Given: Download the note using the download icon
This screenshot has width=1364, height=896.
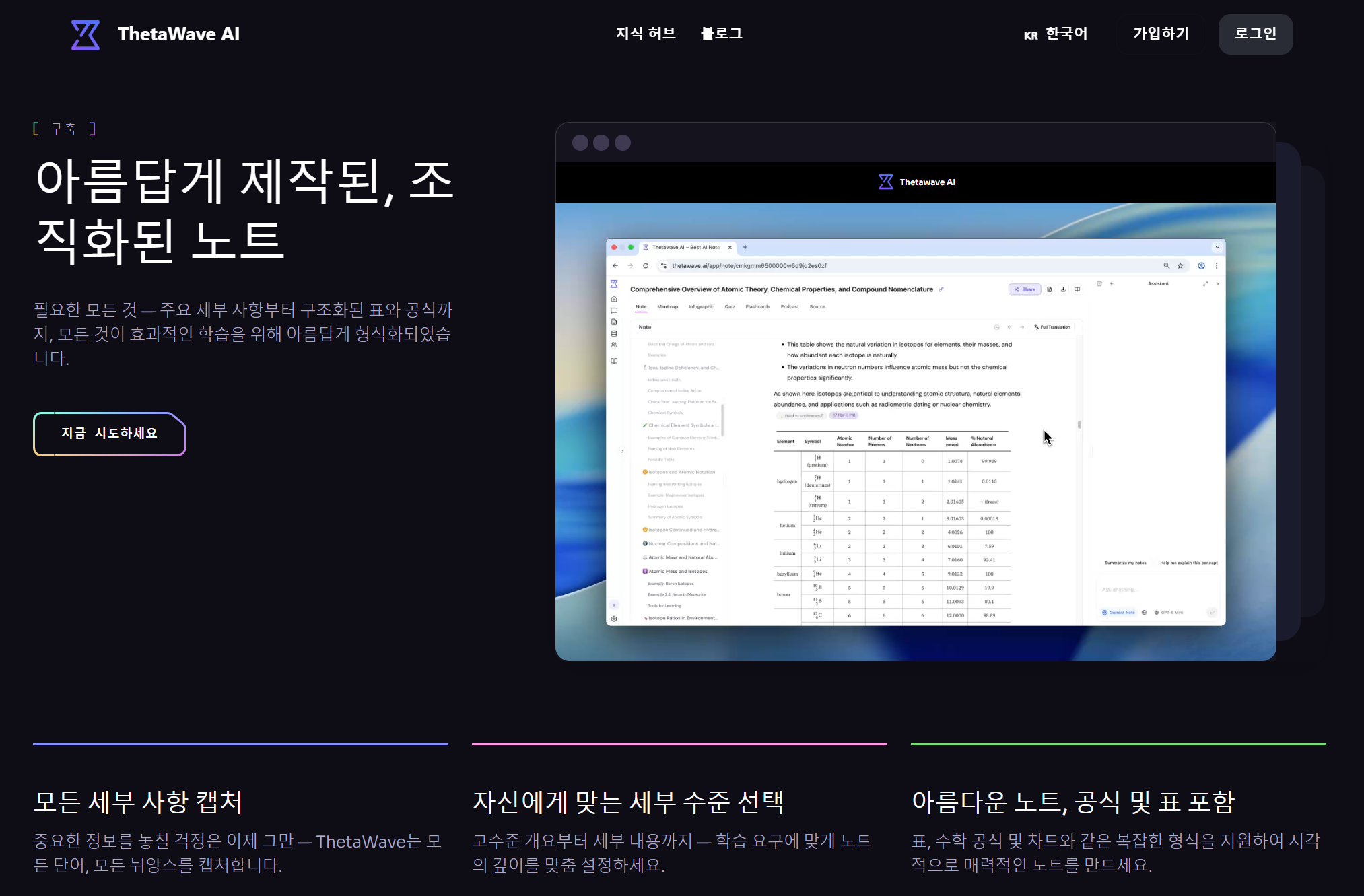Looking at the screenshot, I should click(x=1063, y=289).
